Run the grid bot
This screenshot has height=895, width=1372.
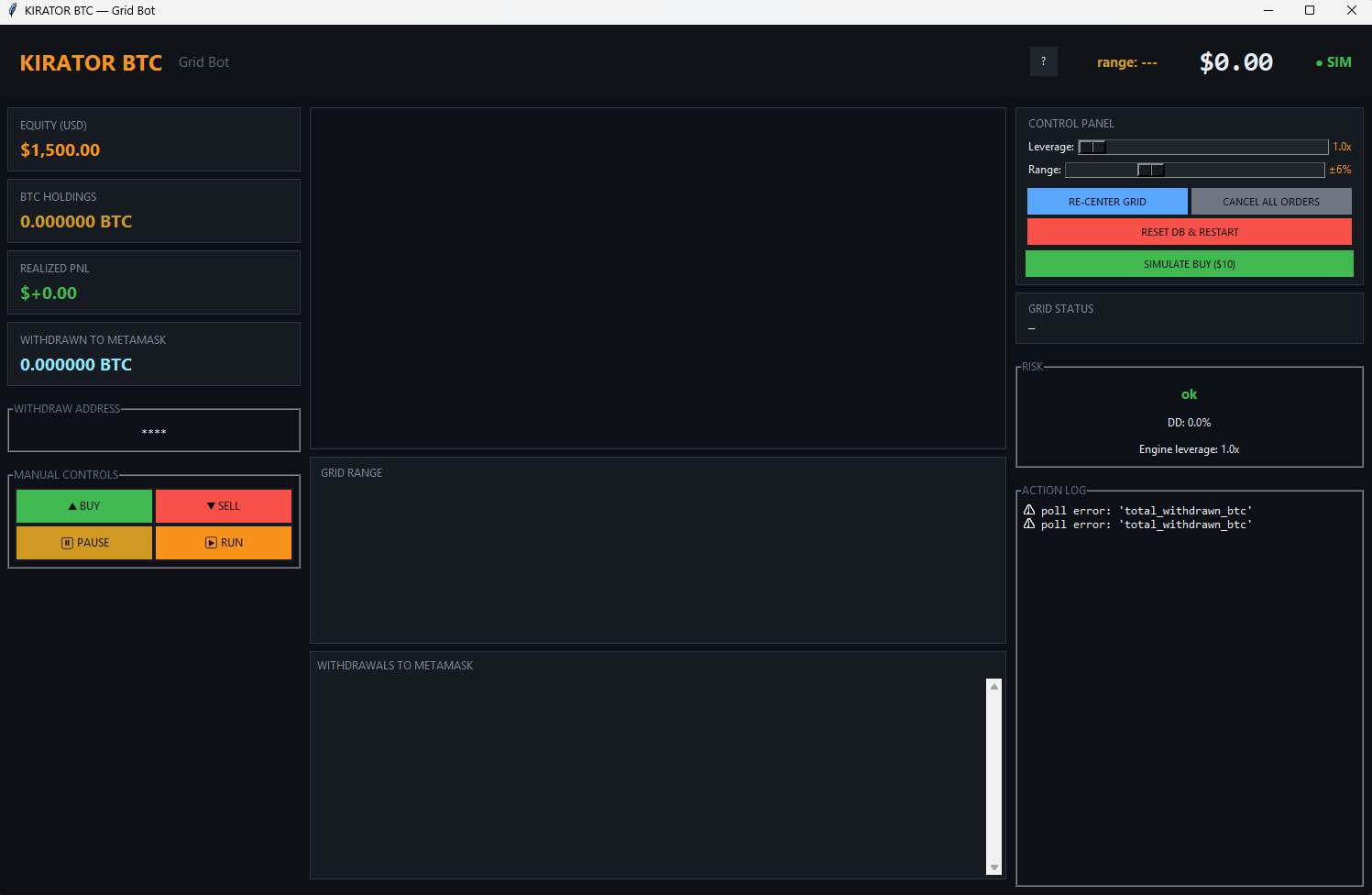tap(224, 543)
